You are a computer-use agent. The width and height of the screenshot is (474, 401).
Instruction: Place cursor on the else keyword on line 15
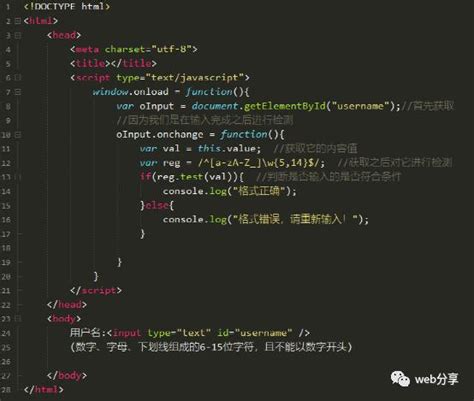[157, 205]
